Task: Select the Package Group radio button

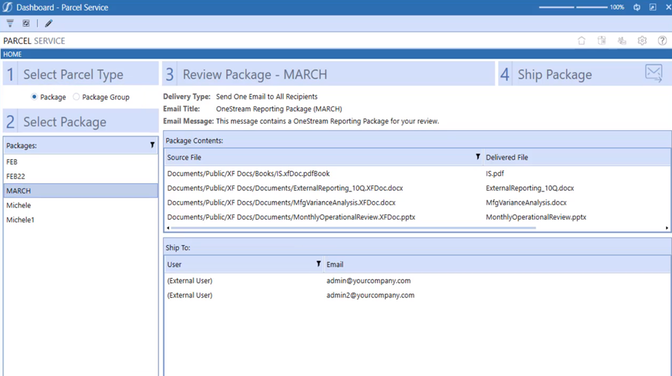Action: (x=76, y=97)
